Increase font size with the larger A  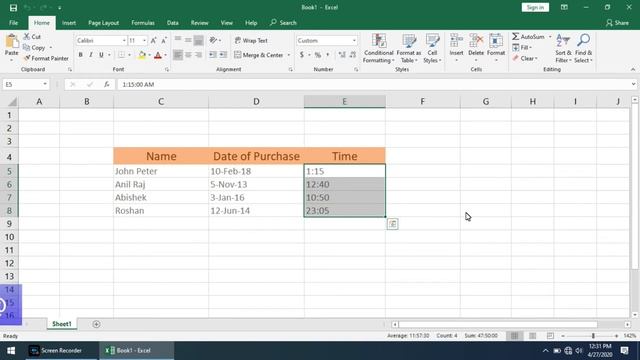(x=153, y=40)
